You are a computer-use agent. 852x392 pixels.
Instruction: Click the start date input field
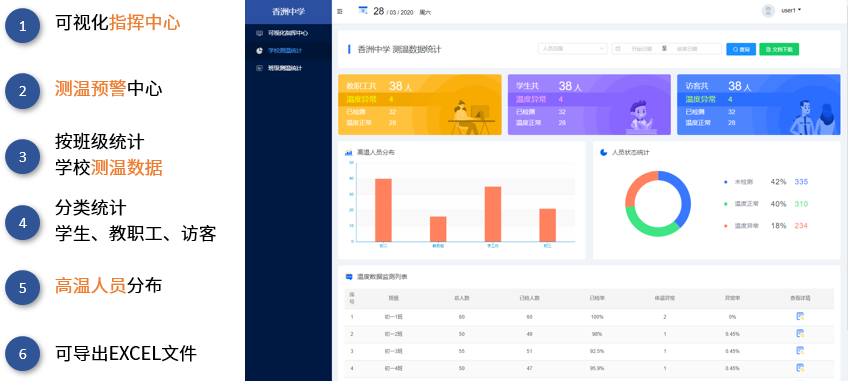tap(642, 49)
